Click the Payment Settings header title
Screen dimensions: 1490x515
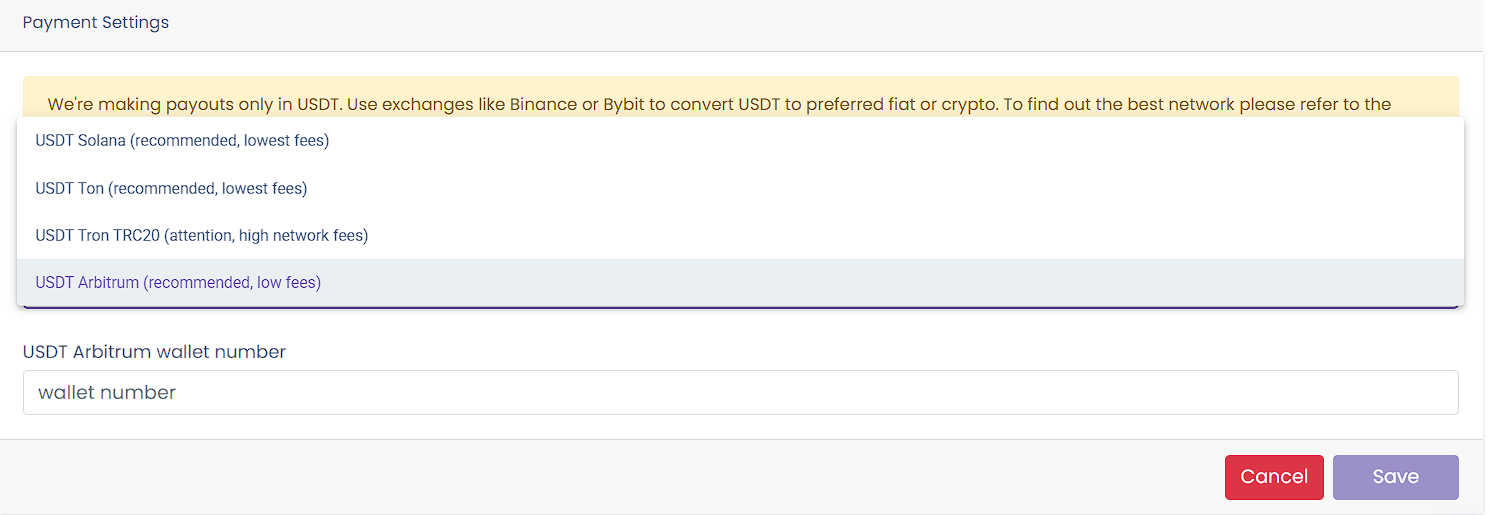pos(96,22)
